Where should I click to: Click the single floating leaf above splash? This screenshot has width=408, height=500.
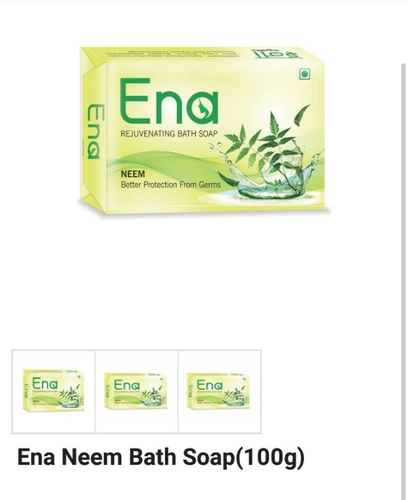[x=301, y=114]
